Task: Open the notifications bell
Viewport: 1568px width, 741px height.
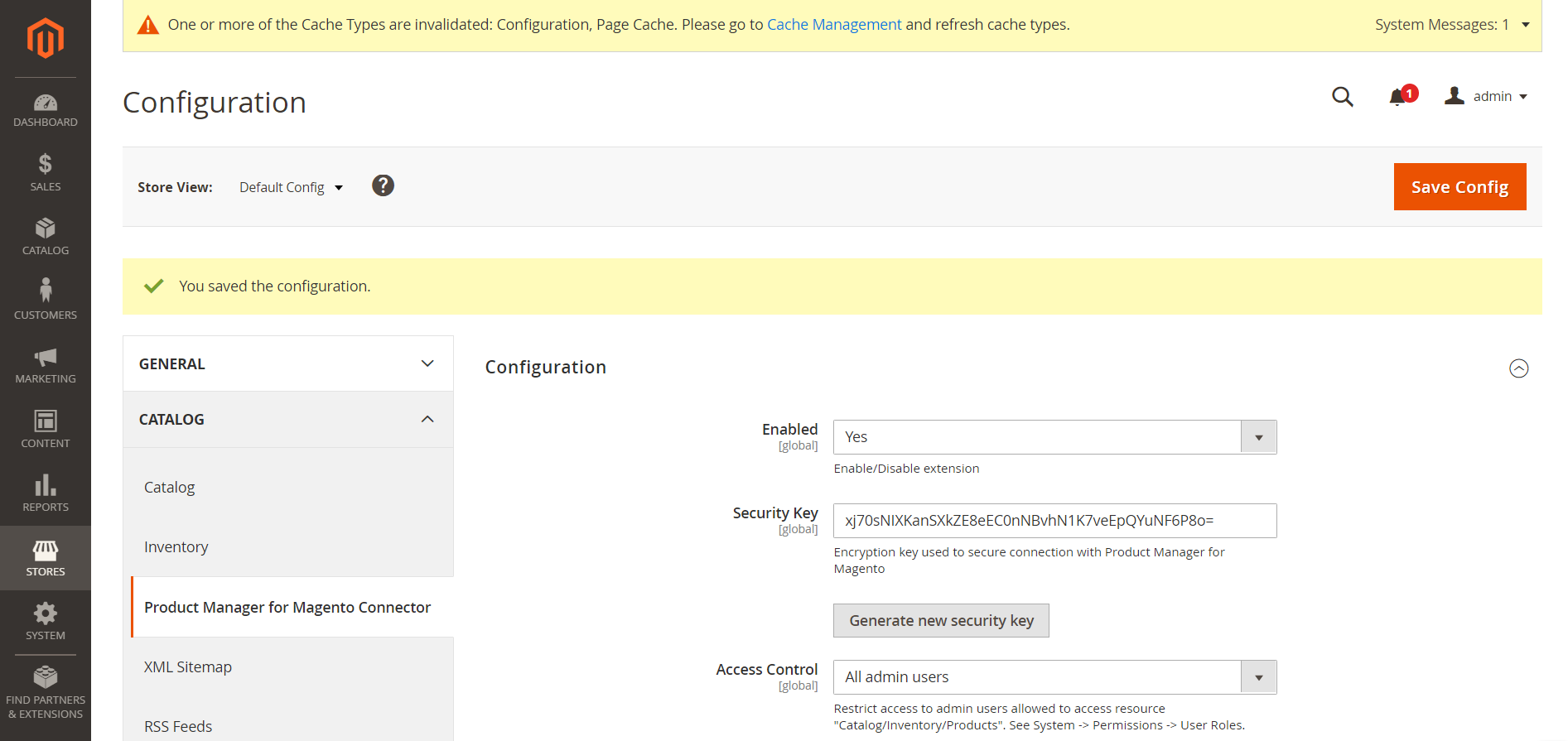Action: click(x=1398, y=97)
